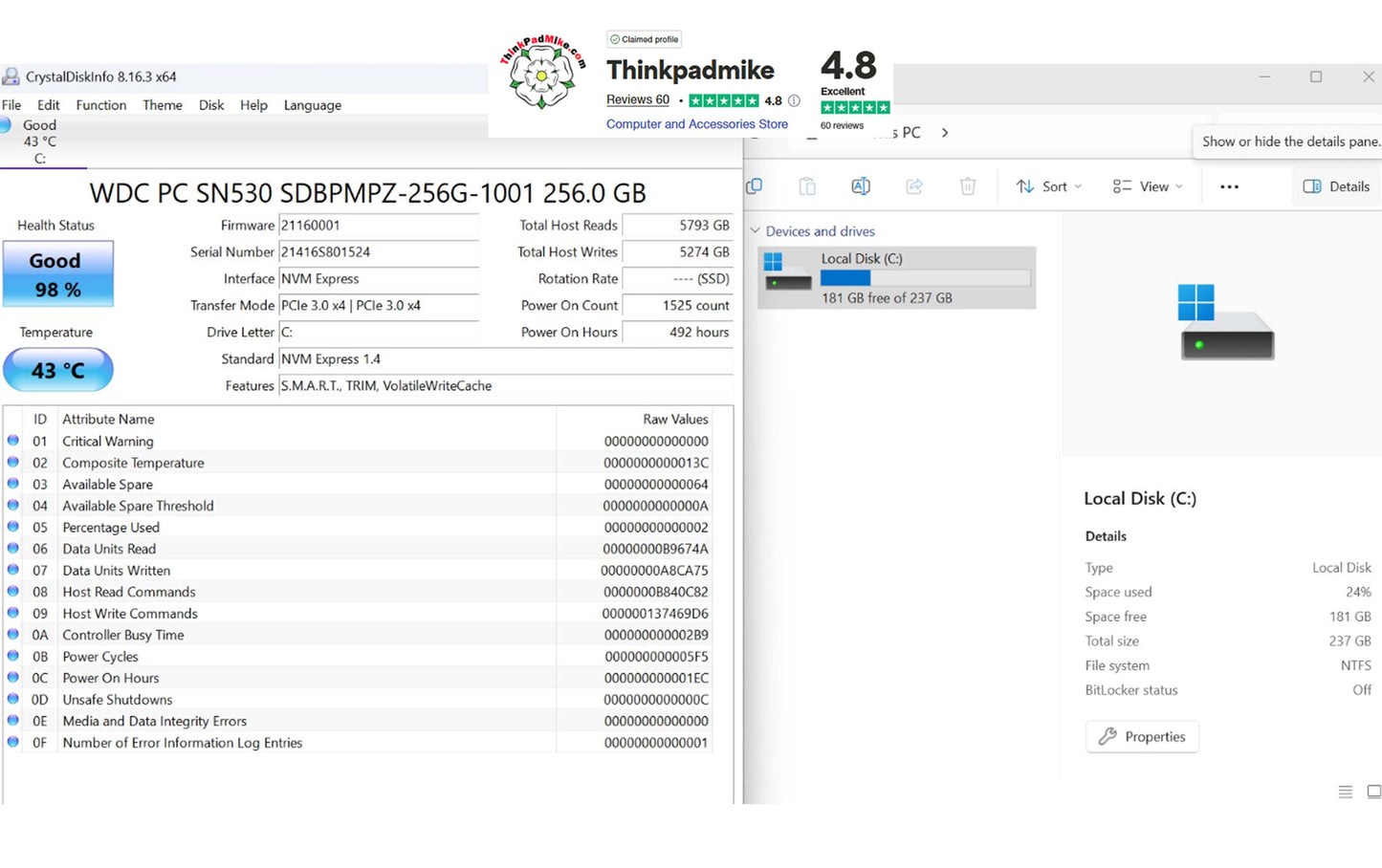1382x868 pixels.
Task: Open the Properties button in details pane
Action: (x=1142, y=737)
